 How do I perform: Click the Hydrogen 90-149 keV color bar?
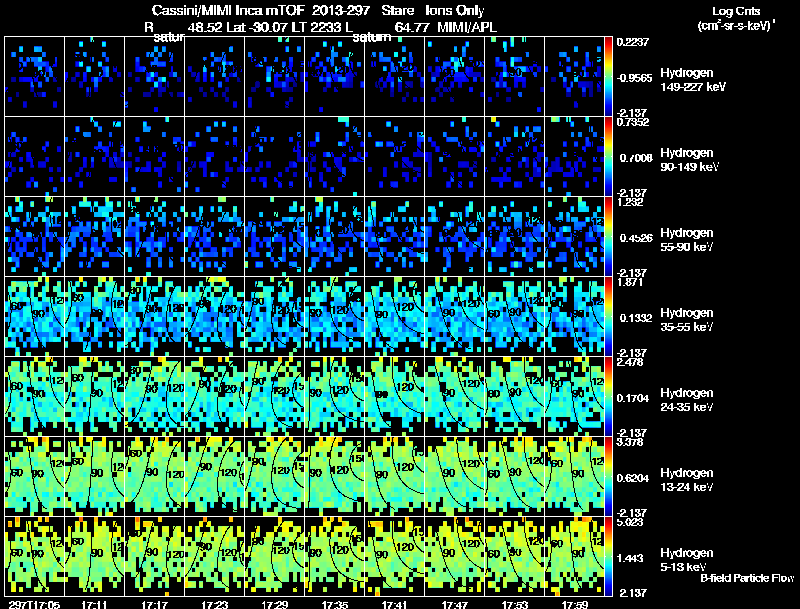tap(608, 157)
